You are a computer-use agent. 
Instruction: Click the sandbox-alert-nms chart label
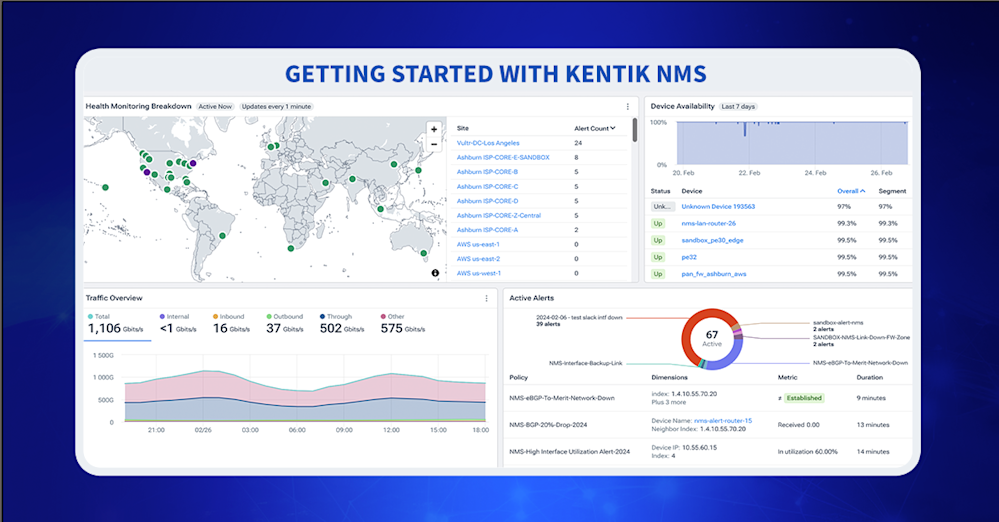tap(838, 323)
